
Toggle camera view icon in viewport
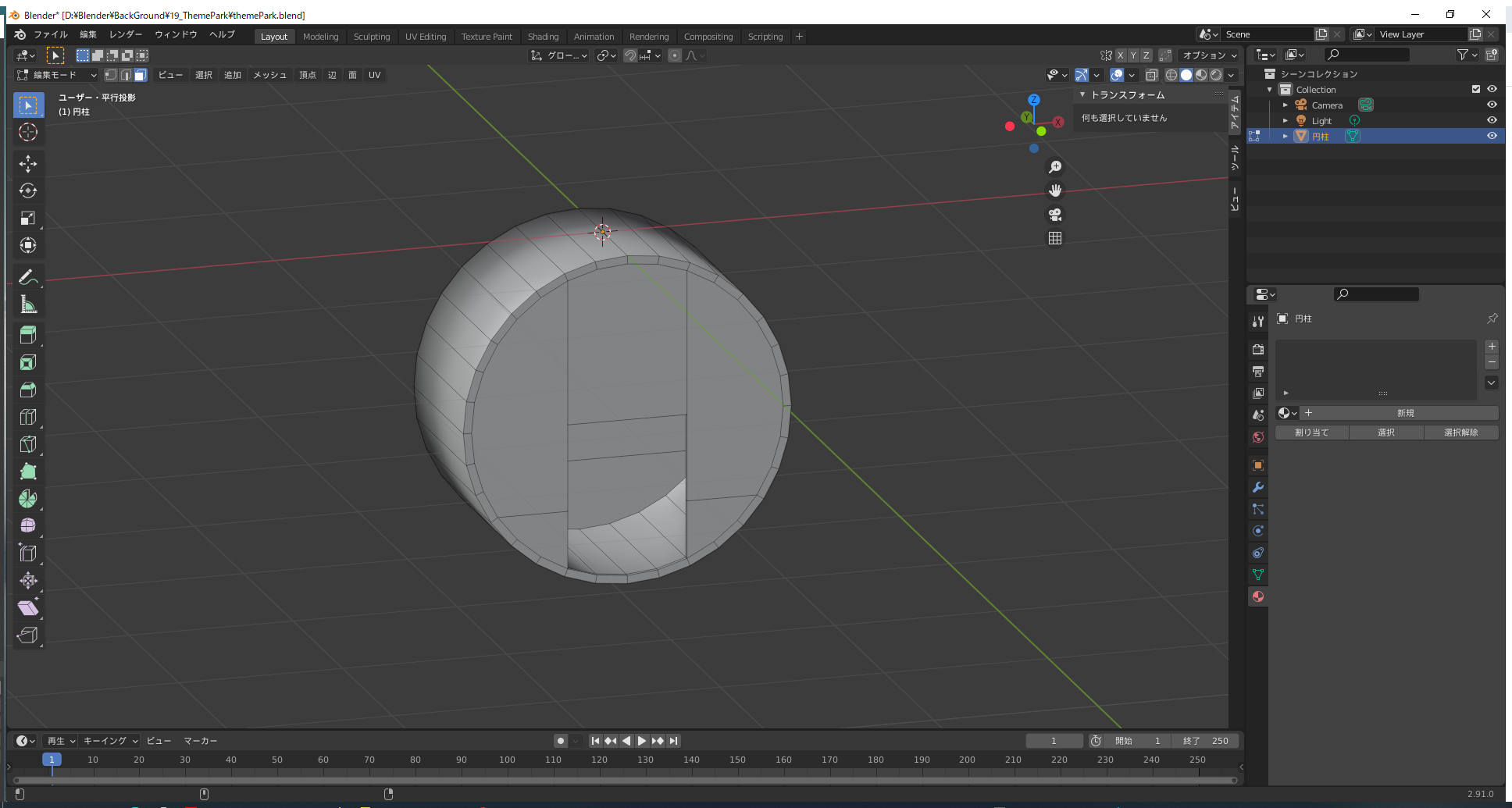coord(1055,215)
